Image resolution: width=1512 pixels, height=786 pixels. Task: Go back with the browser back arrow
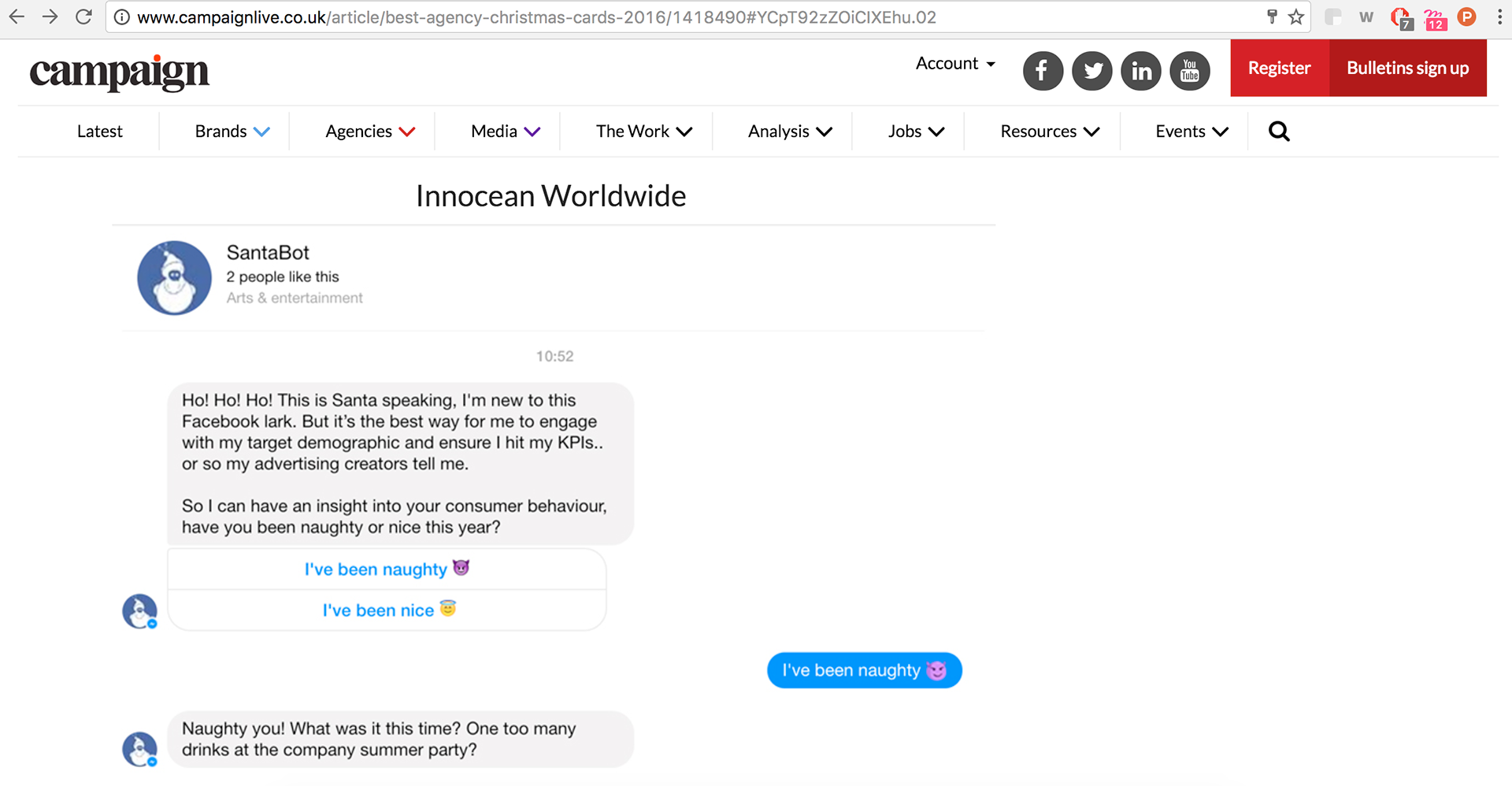tap(17, 17)
